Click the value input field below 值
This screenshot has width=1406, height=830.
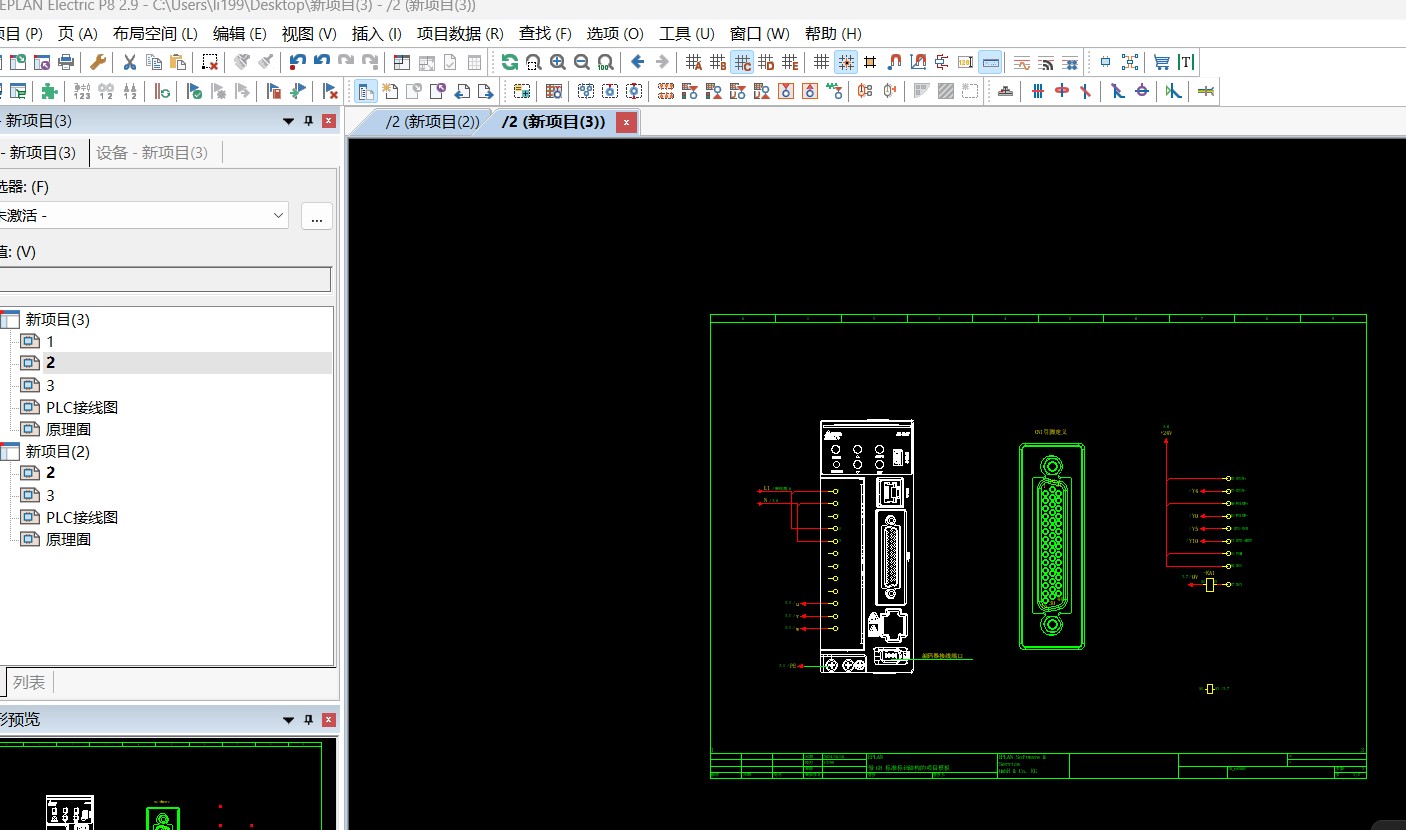[x=165, y=279]
